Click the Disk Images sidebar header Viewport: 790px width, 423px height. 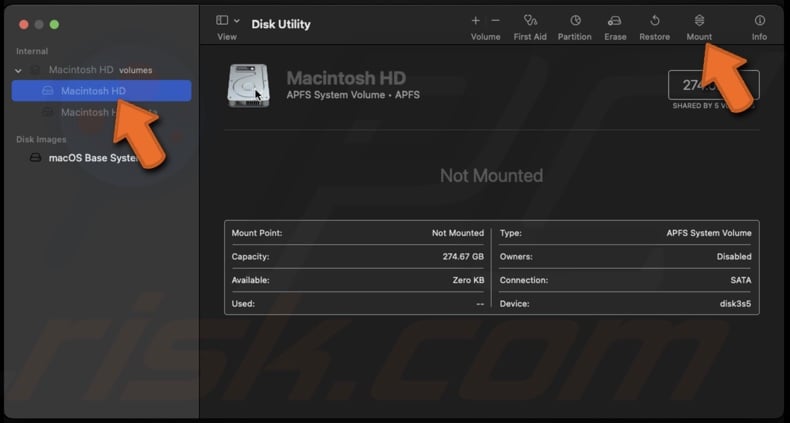(41, 139)
